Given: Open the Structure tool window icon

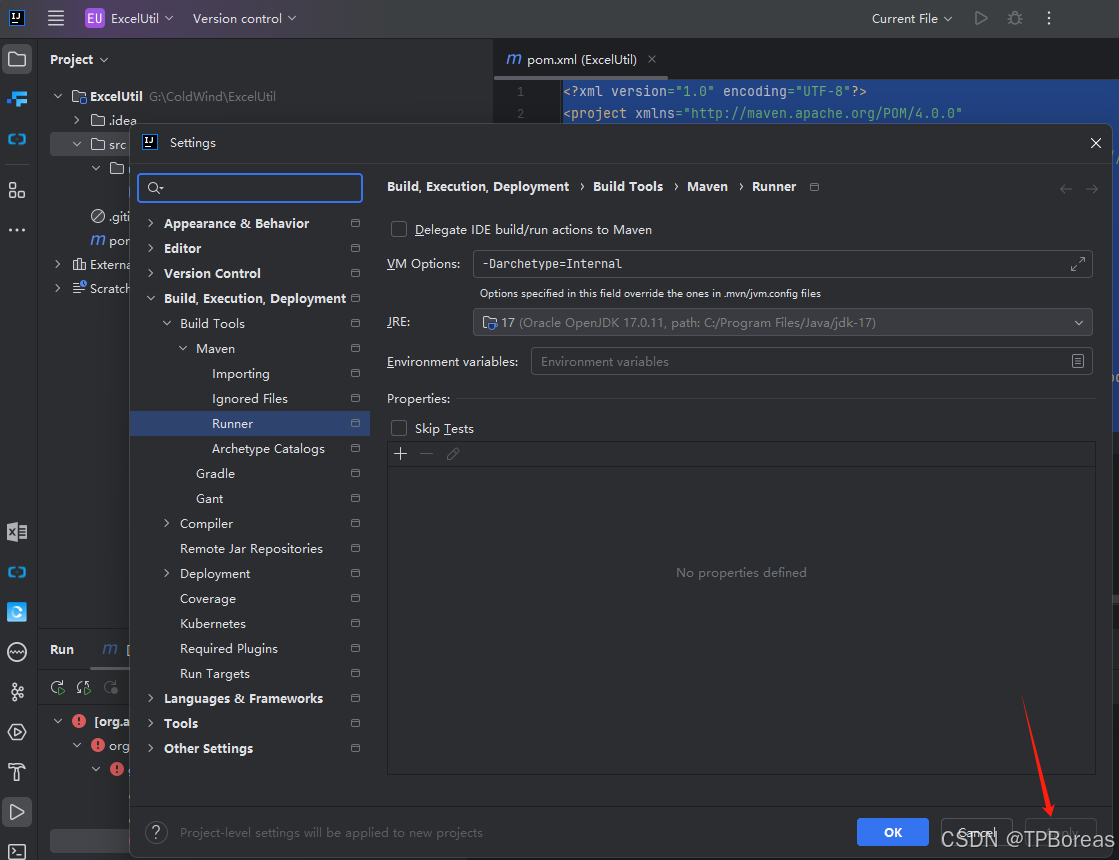Looking at the screenshot, I should point(17,191).
